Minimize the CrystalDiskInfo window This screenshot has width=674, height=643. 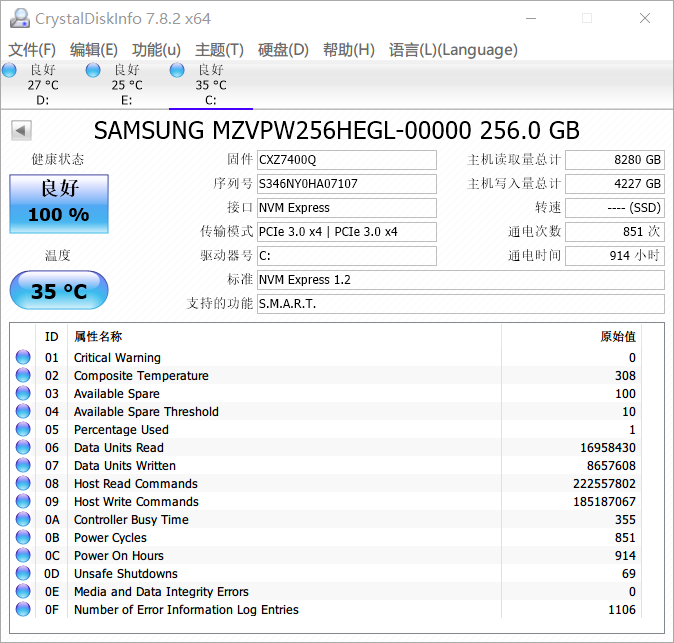click(531, 18)
